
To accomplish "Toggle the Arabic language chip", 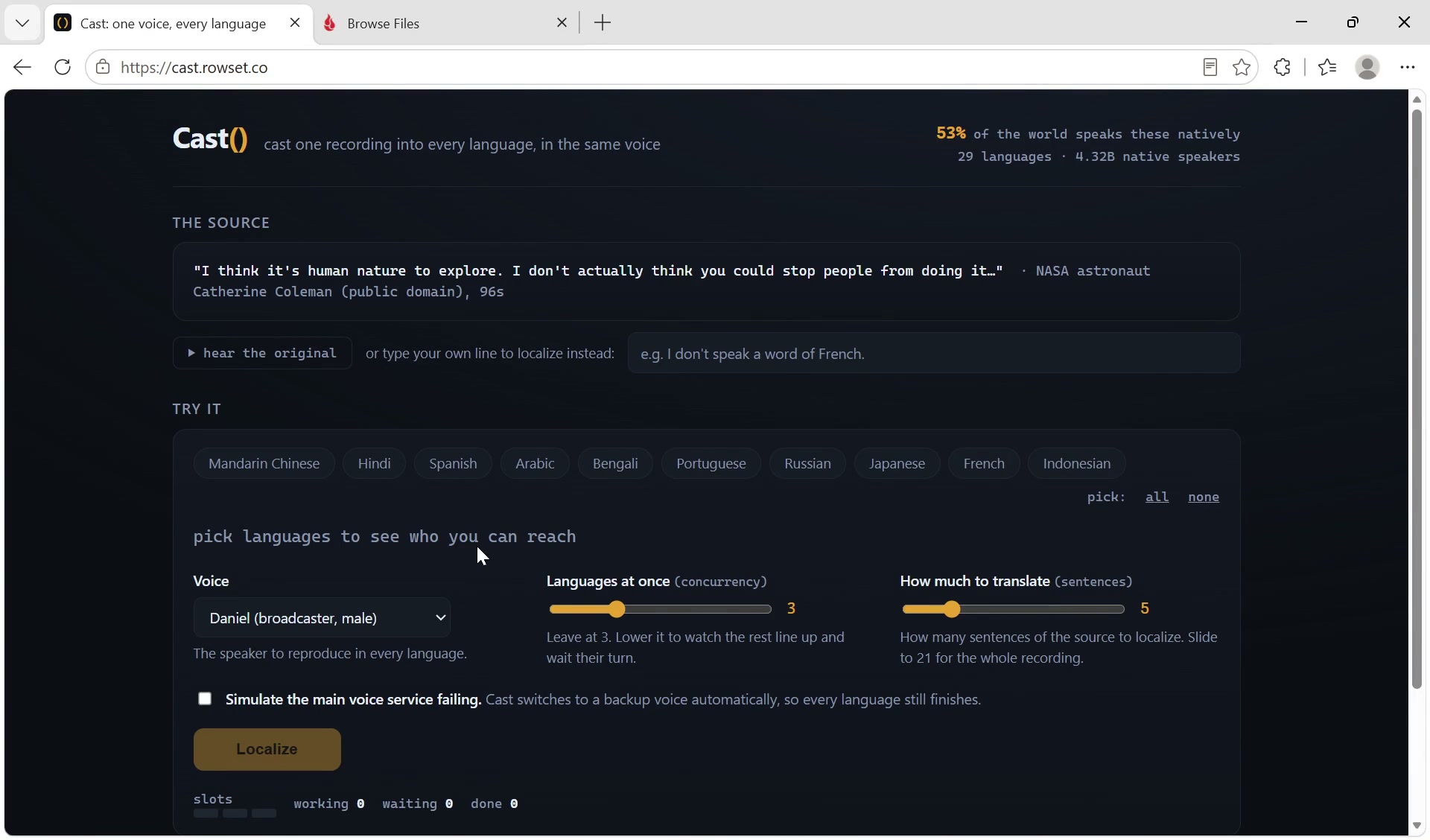I will 535,464.
